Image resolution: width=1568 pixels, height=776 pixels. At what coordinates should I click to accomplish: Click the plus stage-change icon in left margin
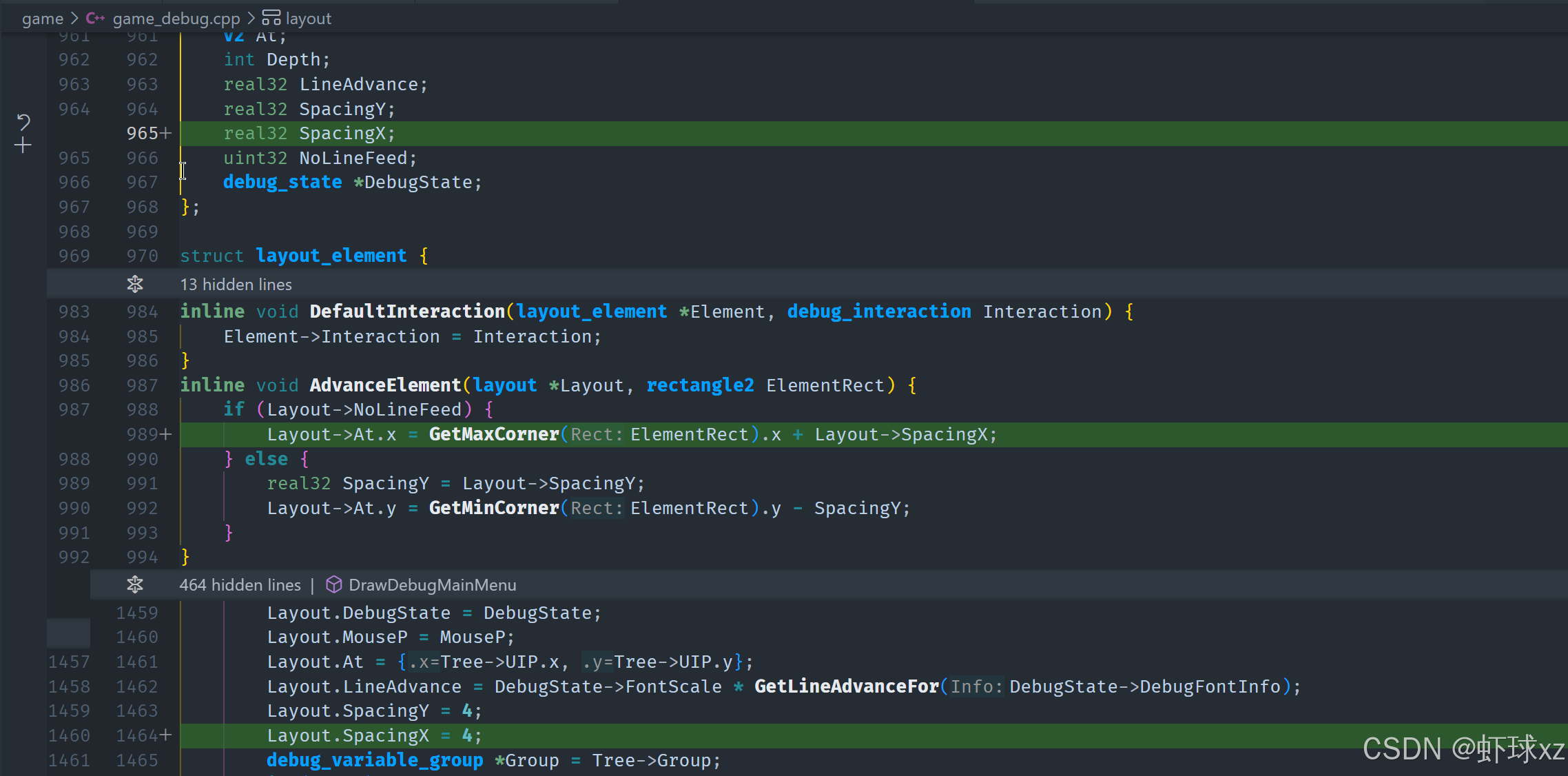coord(23,145)
